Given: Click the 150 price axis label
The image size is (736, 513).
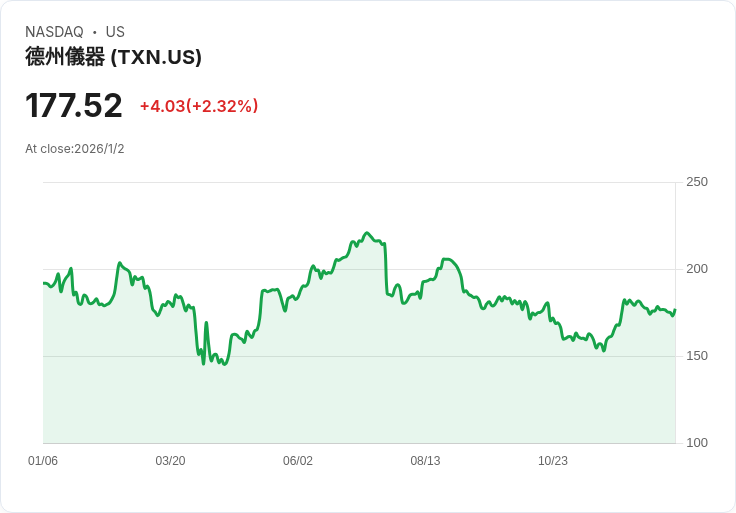Looking at the screenshot, I should coord(697,356).
